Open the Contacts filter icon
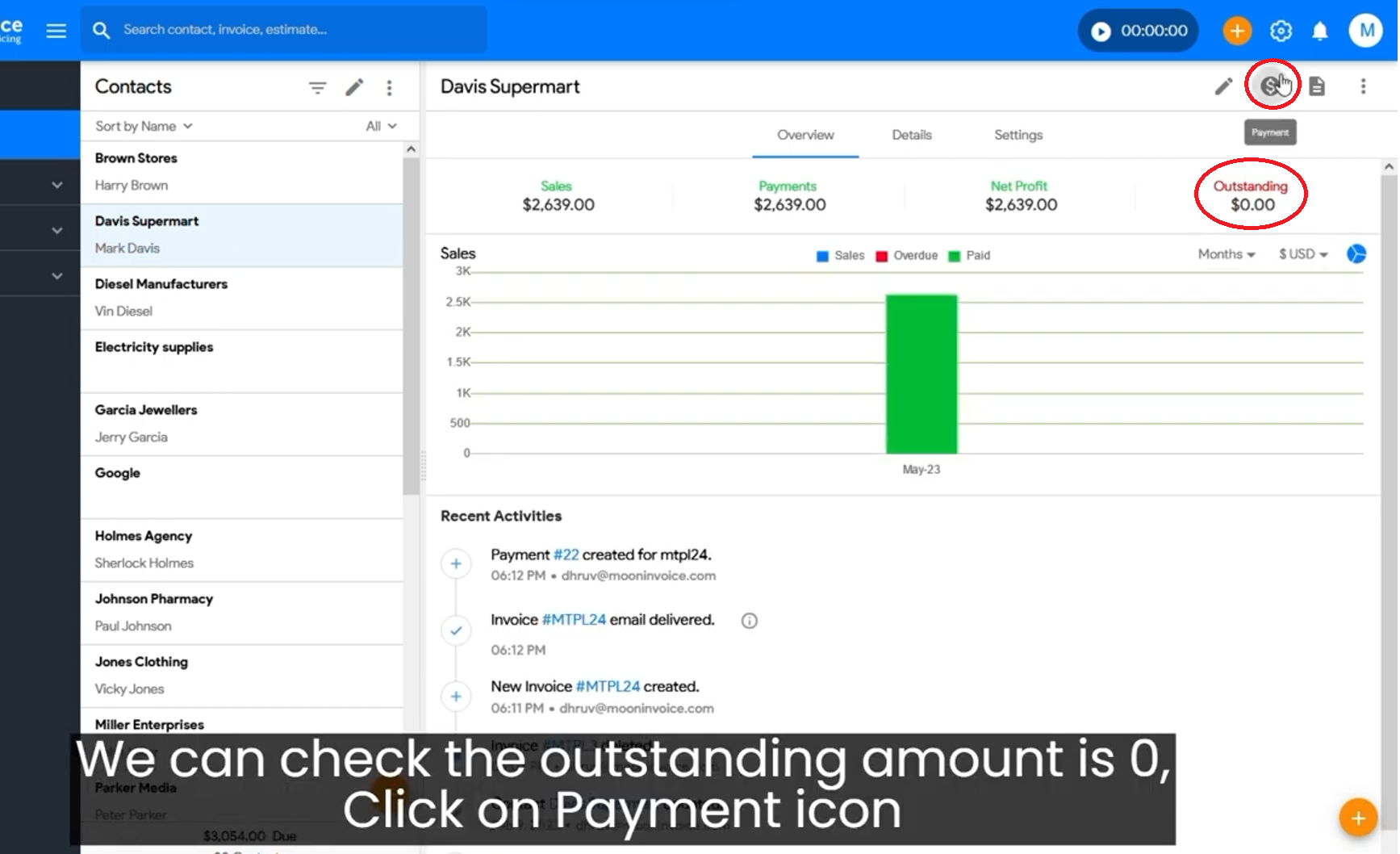Screen dimensions: 1400x854 pos(317,87)
